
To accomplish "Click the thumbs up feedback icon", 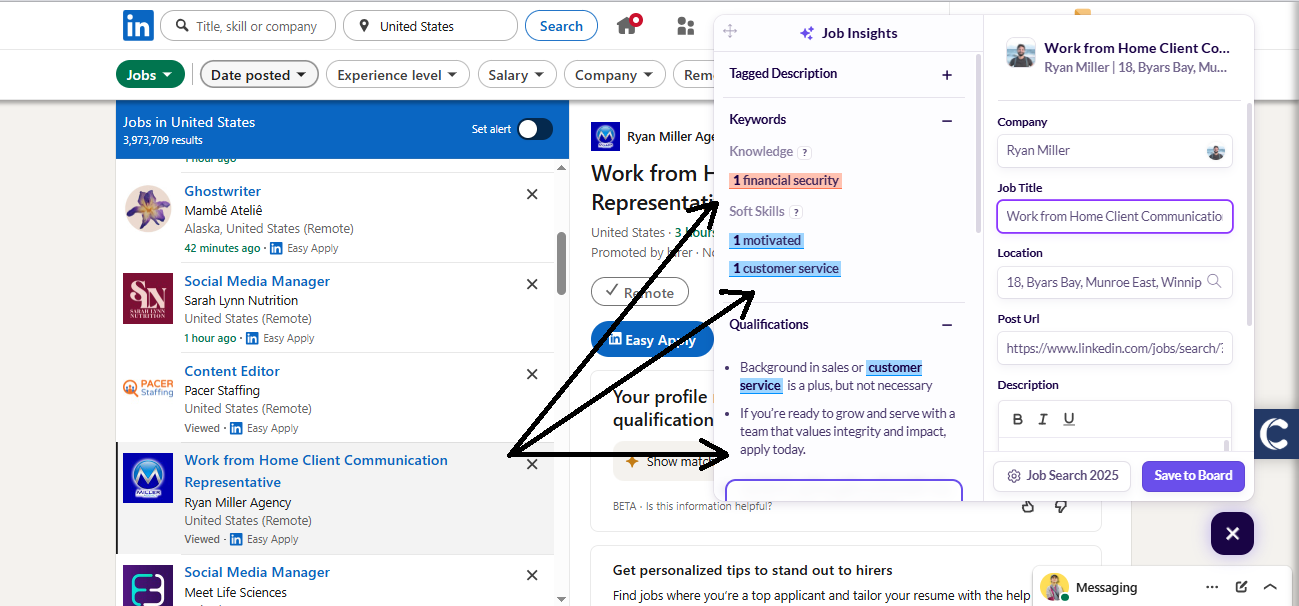I will 1028,506.
